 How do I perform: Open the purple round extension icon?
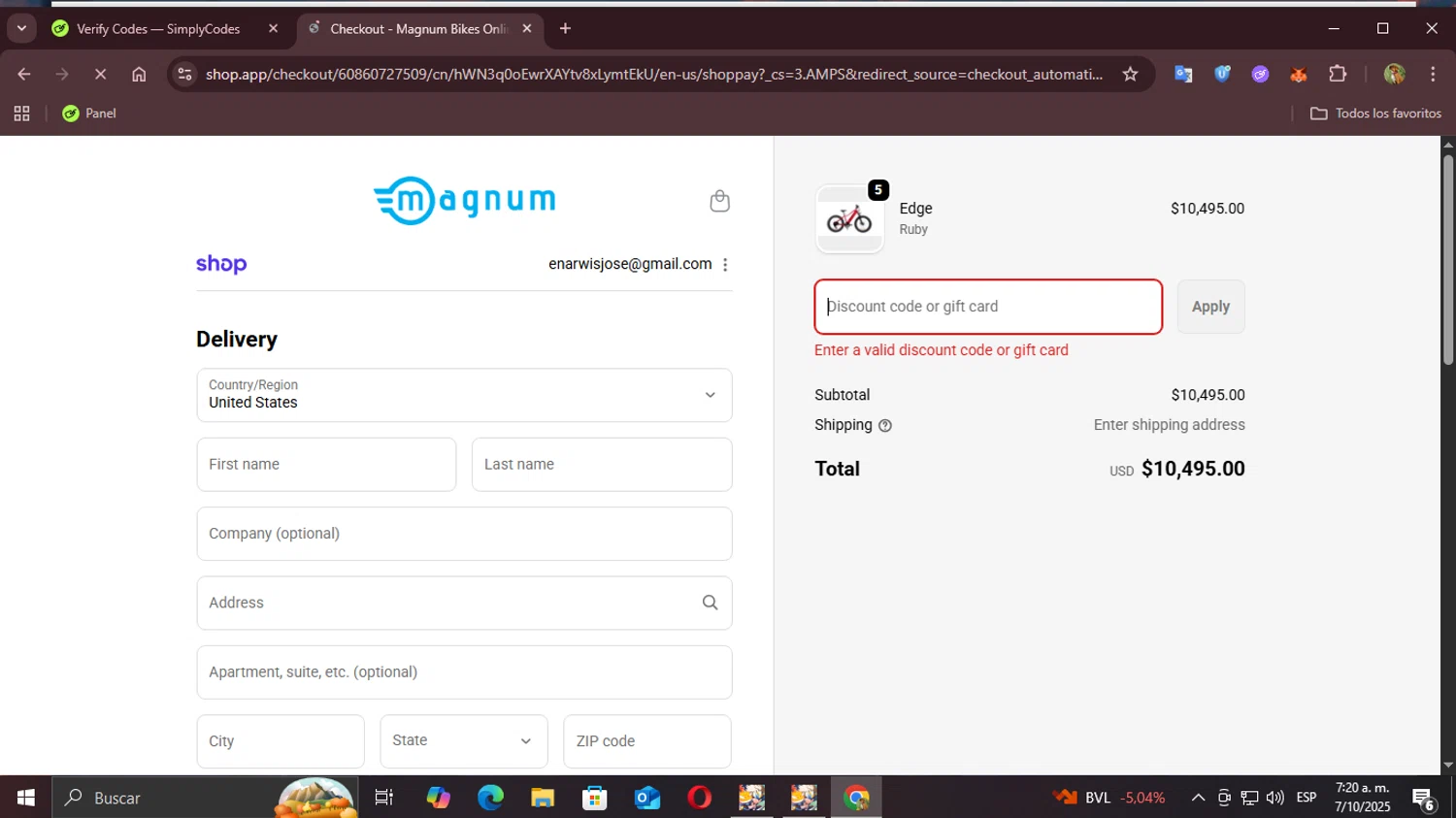coord(1260,74)
